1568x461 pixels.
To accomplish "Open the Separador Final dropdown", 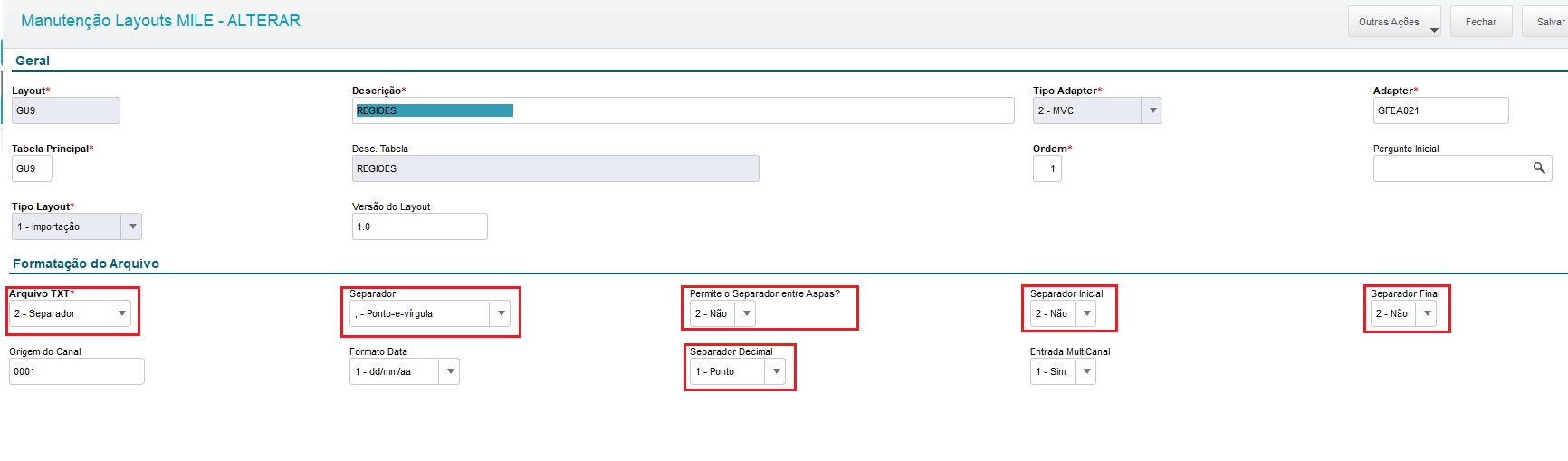I will click(1403, 313).
